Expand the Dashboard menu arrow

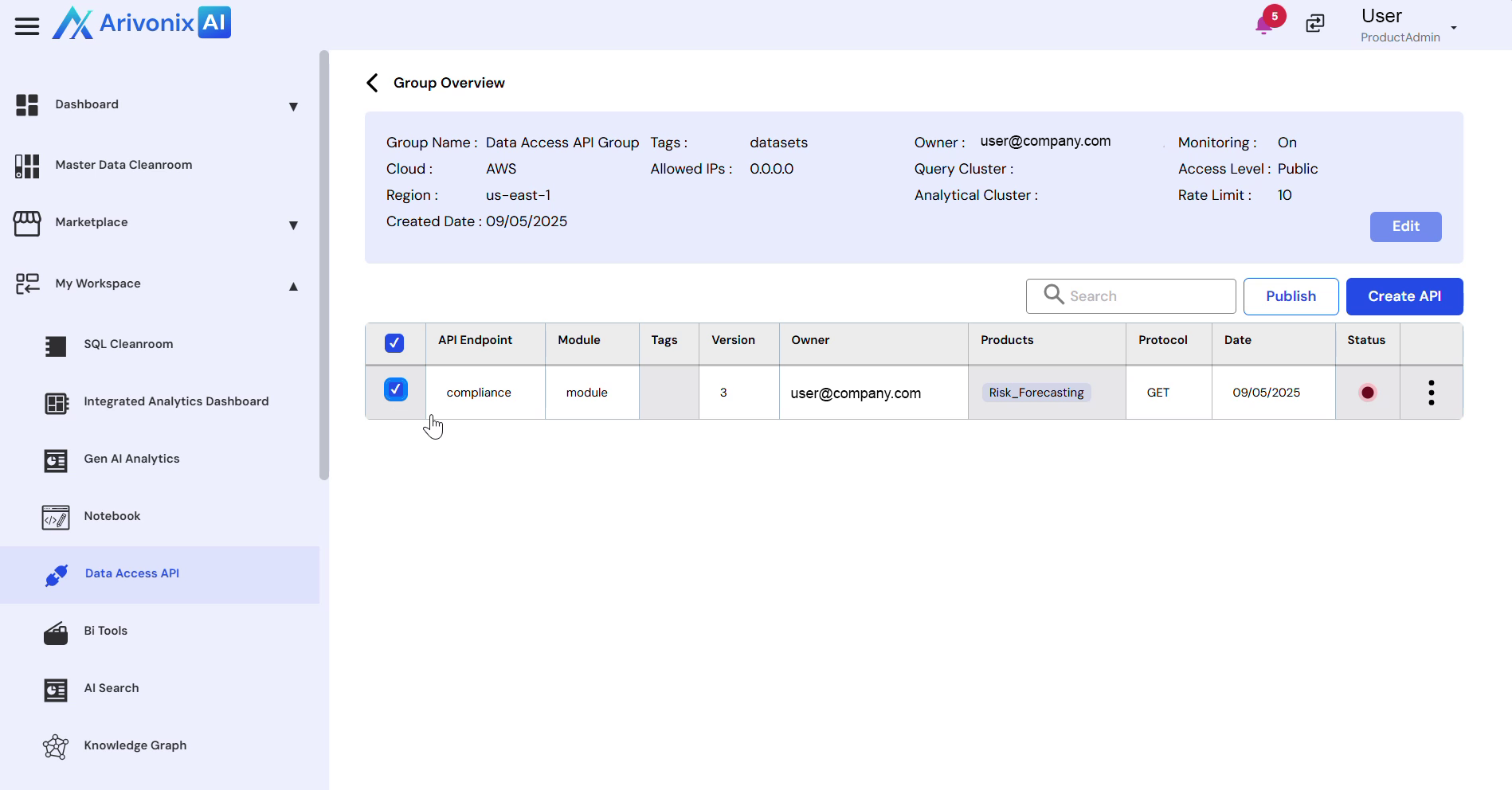coord(293,106)
